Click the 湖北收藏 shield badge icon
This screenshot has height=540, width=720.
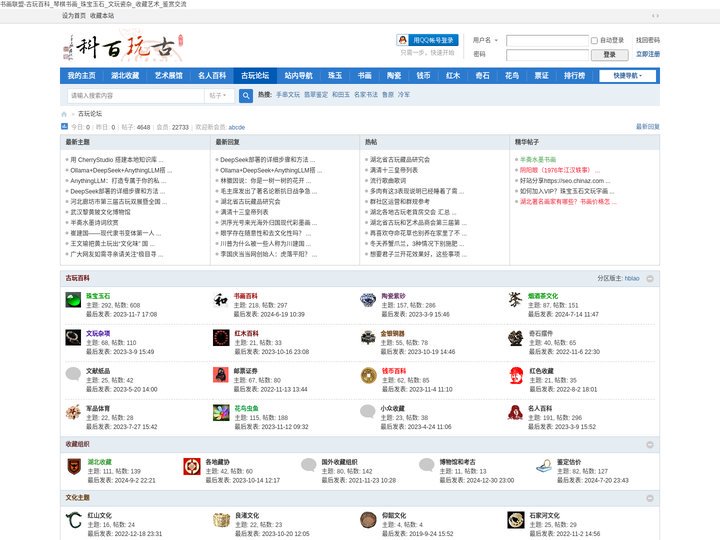(x=74, y=466)
